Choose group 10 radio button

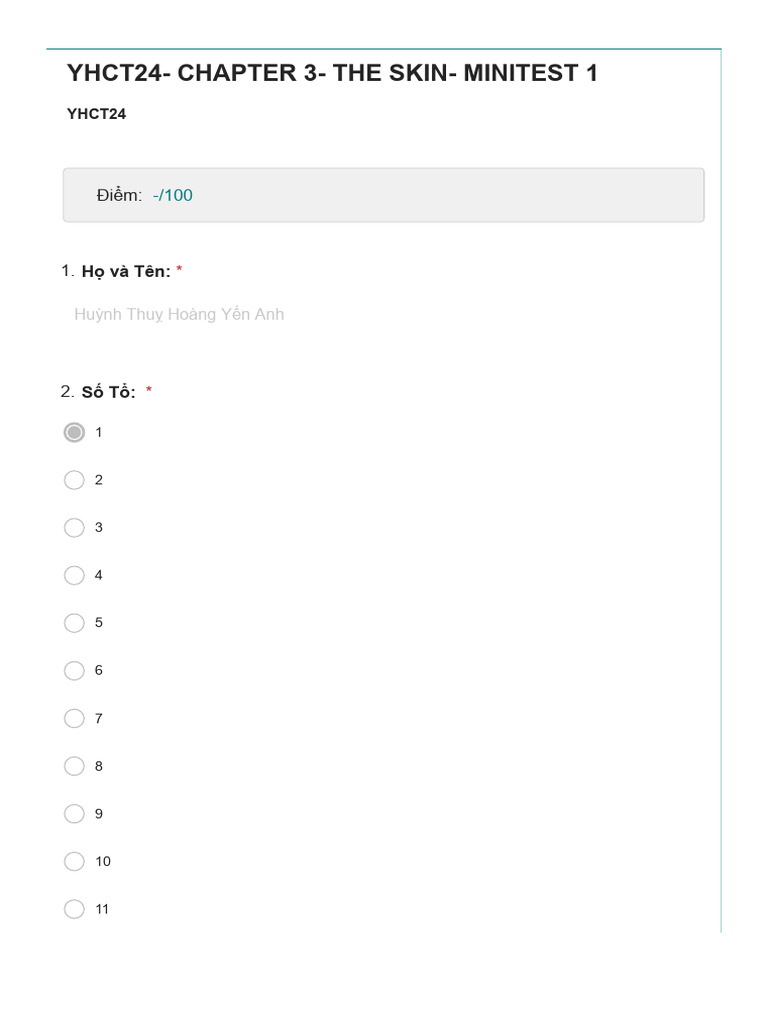(74, 861)
